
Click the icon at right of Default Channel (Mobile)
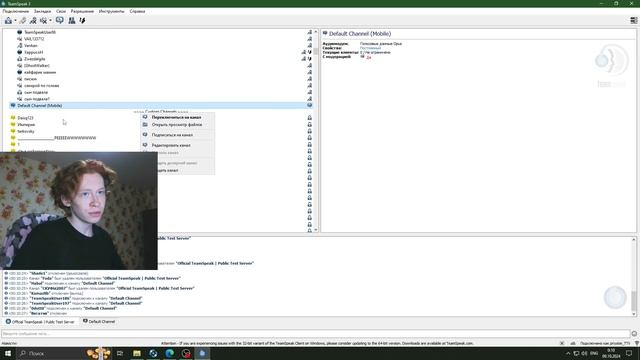(309, 106)
